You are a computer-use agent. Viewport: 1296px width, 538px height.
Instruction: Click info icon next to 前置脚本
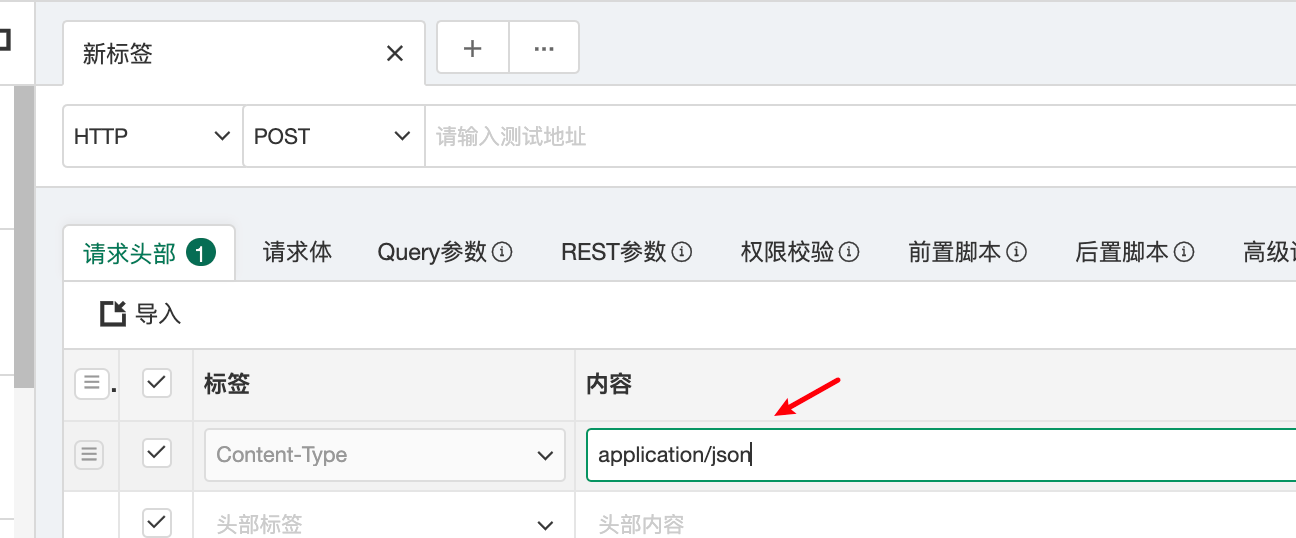[x=1016, y=252]
